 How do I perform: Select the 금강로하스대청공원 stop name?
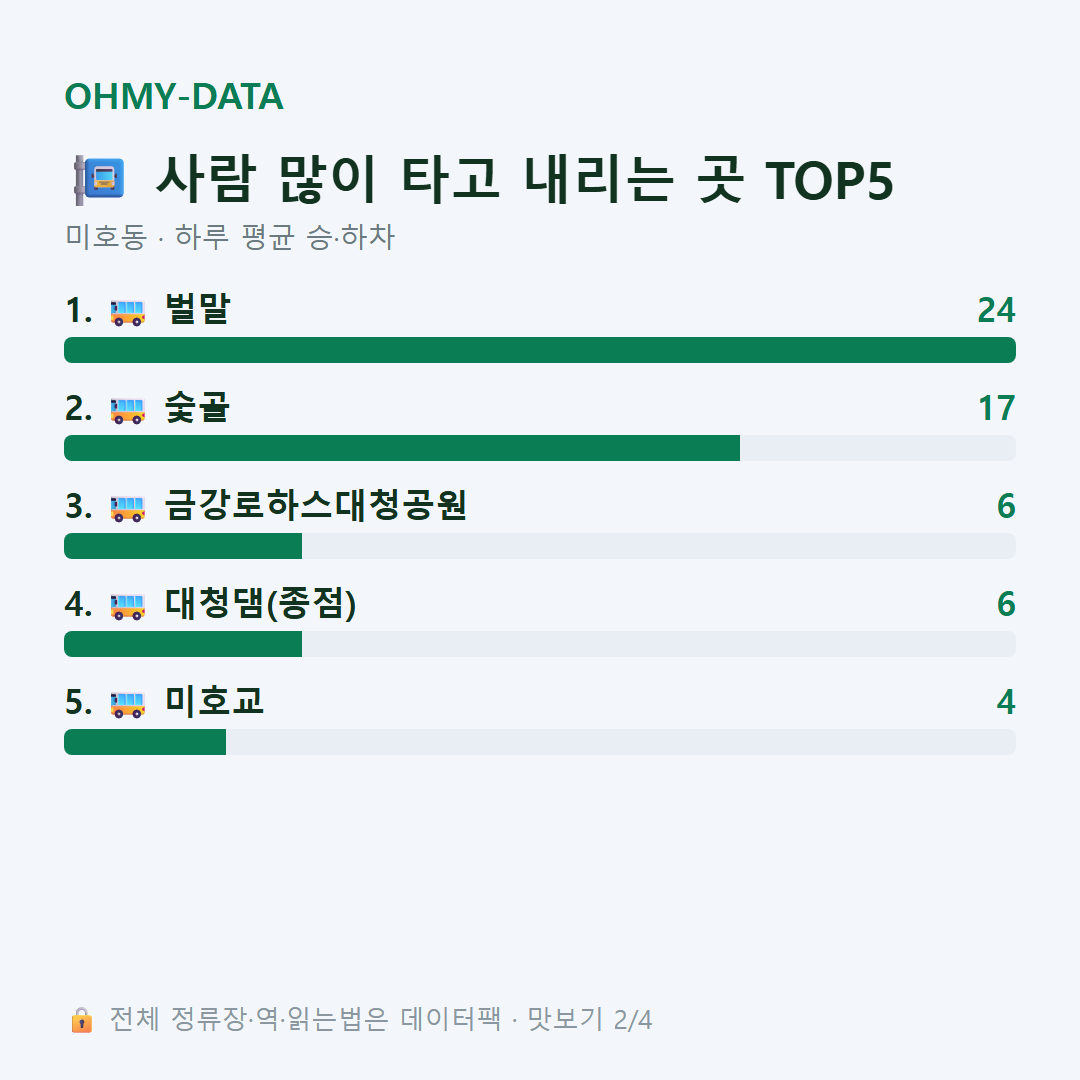[x=315, y=505]
